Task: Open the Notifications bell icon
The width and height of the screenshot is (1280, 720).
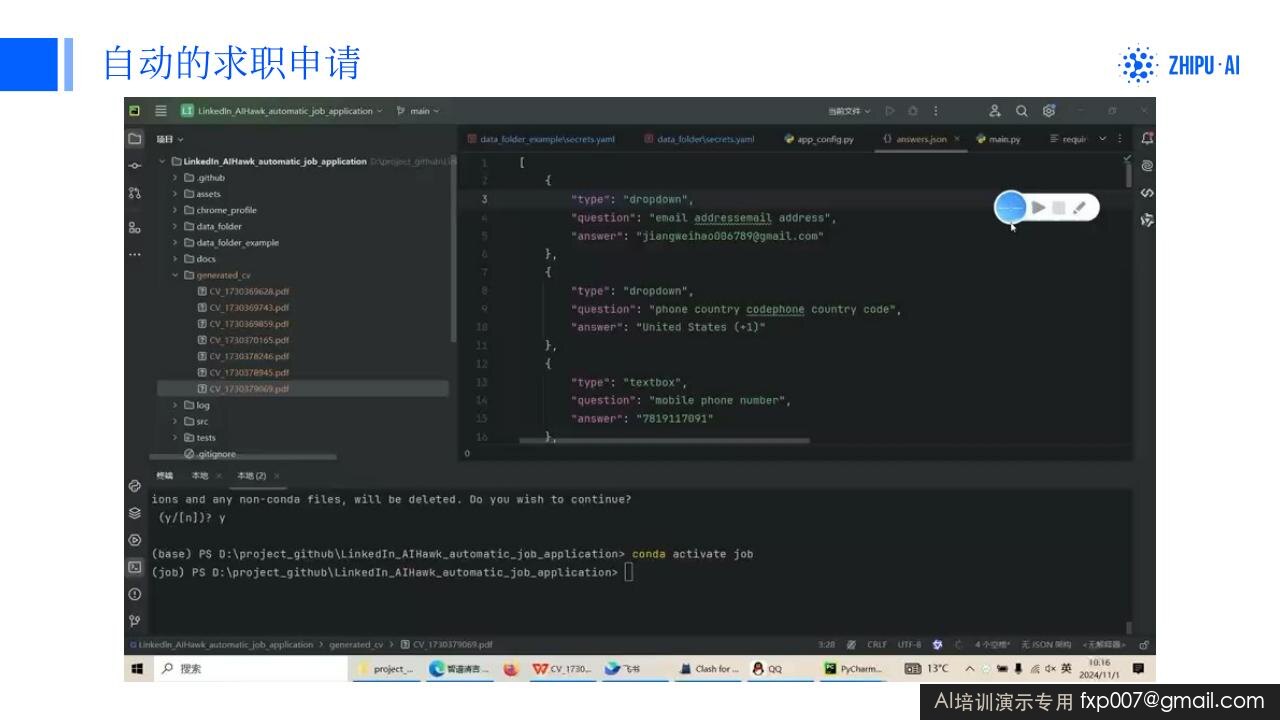Action: tap(1147, 139)
